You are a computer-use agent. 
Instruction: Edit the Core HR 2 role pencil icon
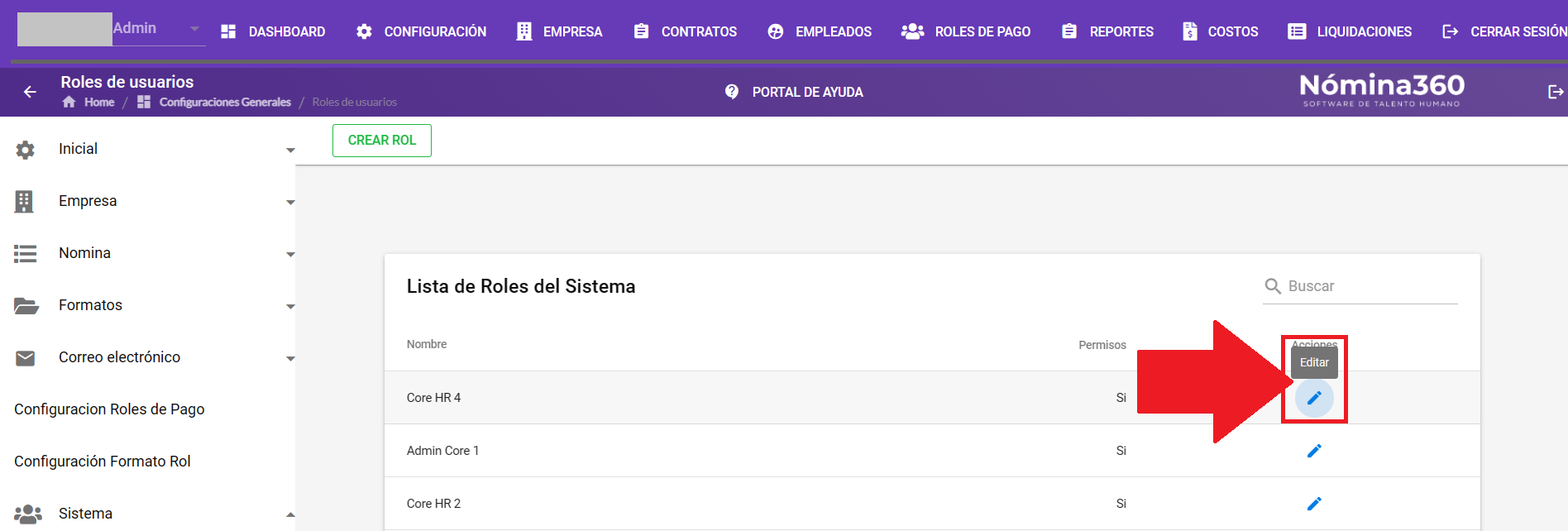click(1314, 504)
